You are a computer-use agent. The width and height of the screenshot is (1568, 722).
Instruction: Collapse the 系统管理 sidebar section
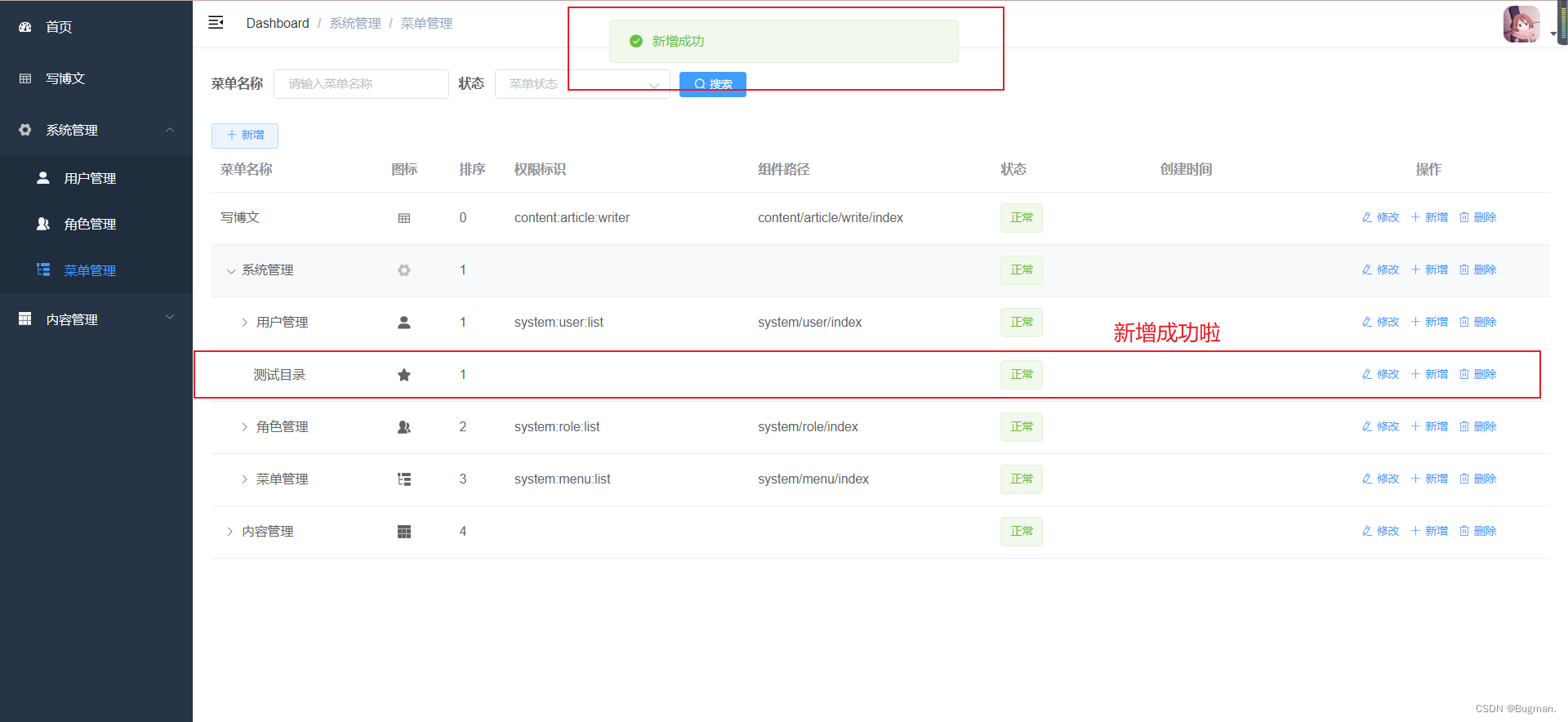click(x=96, y=130)
